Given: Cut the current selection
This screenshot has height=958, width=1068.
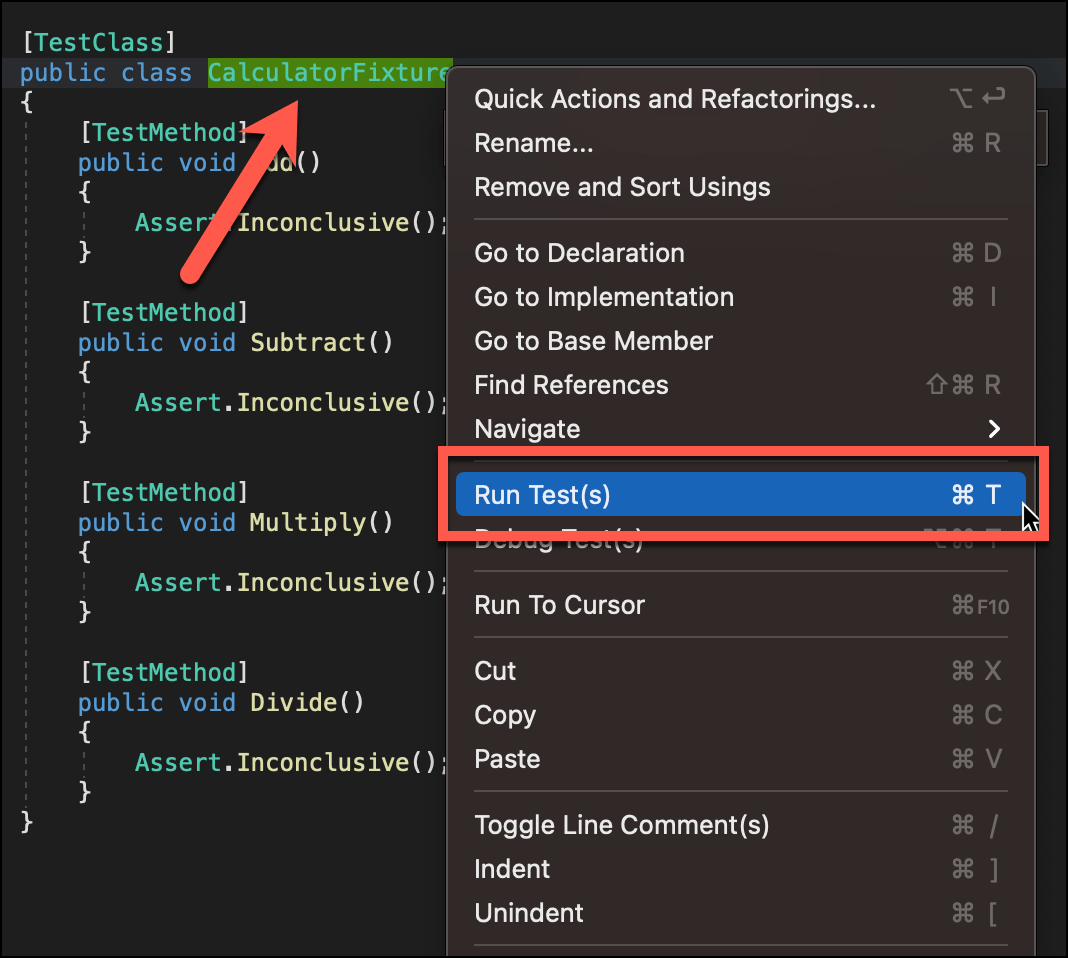Looking at the screenshot, I should (494, 671).
